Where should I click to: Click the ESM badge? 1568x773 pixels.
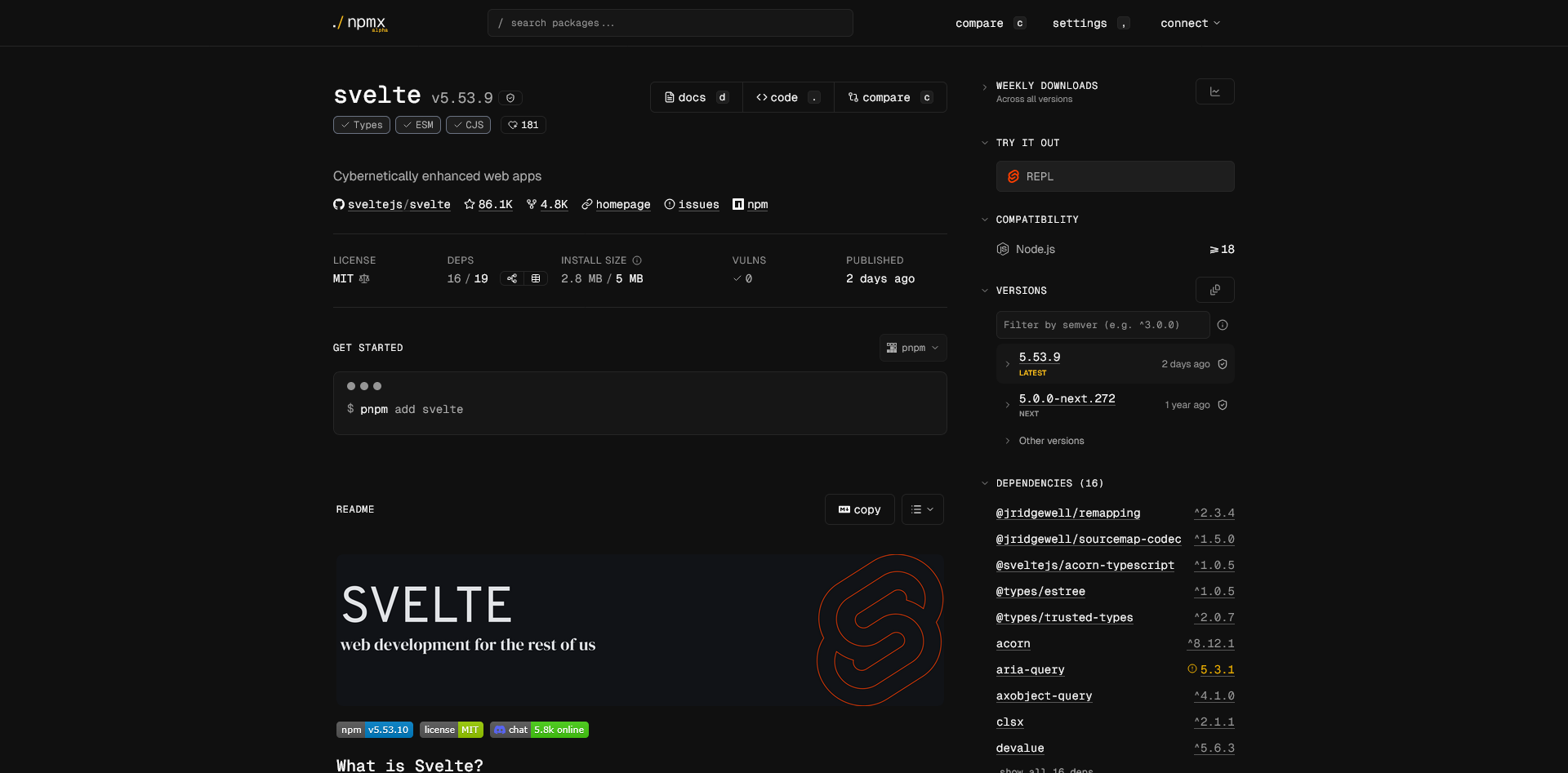tap(418, 125)
